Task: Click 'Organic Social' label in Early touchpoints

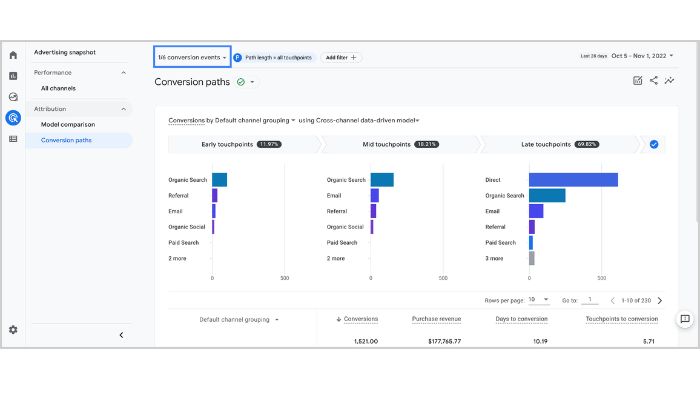Action: click(187, 227)
